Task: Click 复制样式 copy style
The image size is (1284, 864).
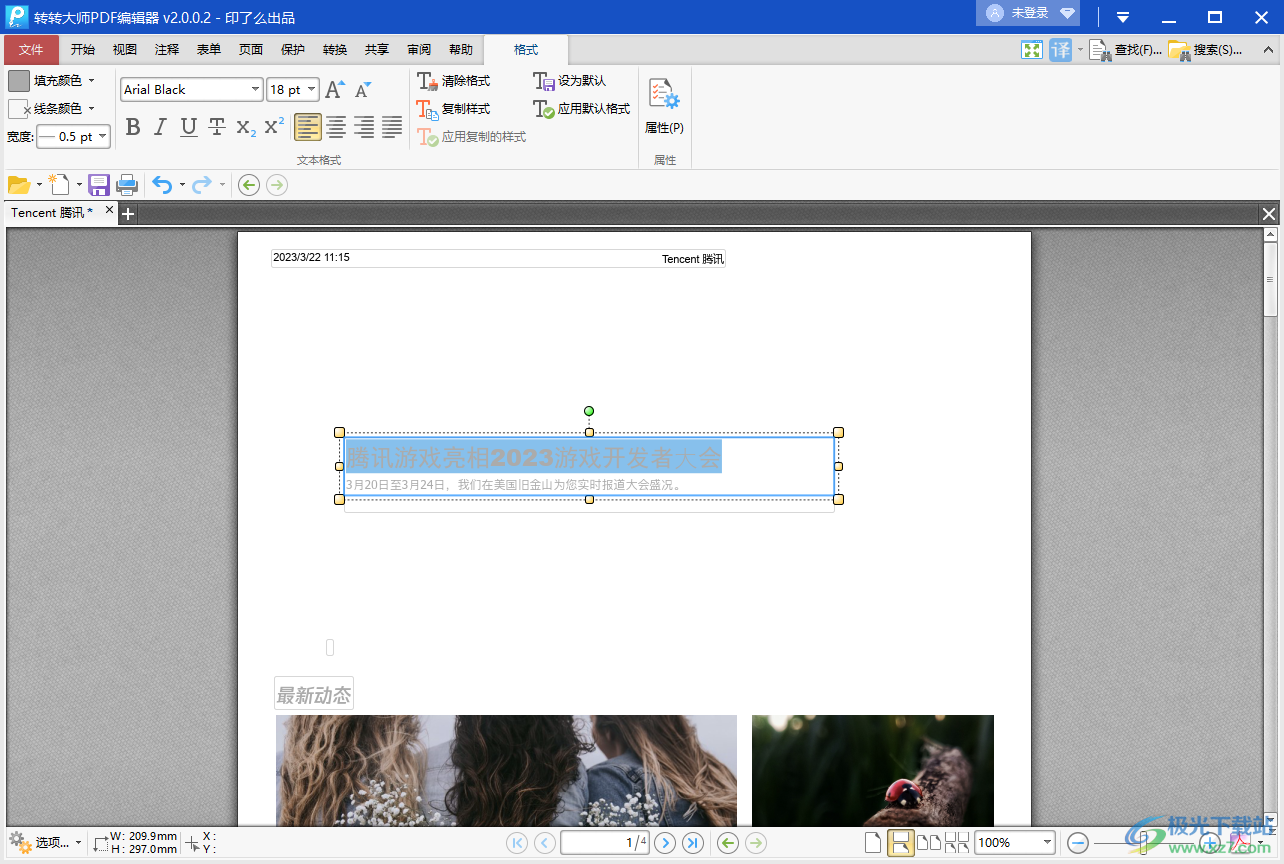Action: tap(454, 109)
